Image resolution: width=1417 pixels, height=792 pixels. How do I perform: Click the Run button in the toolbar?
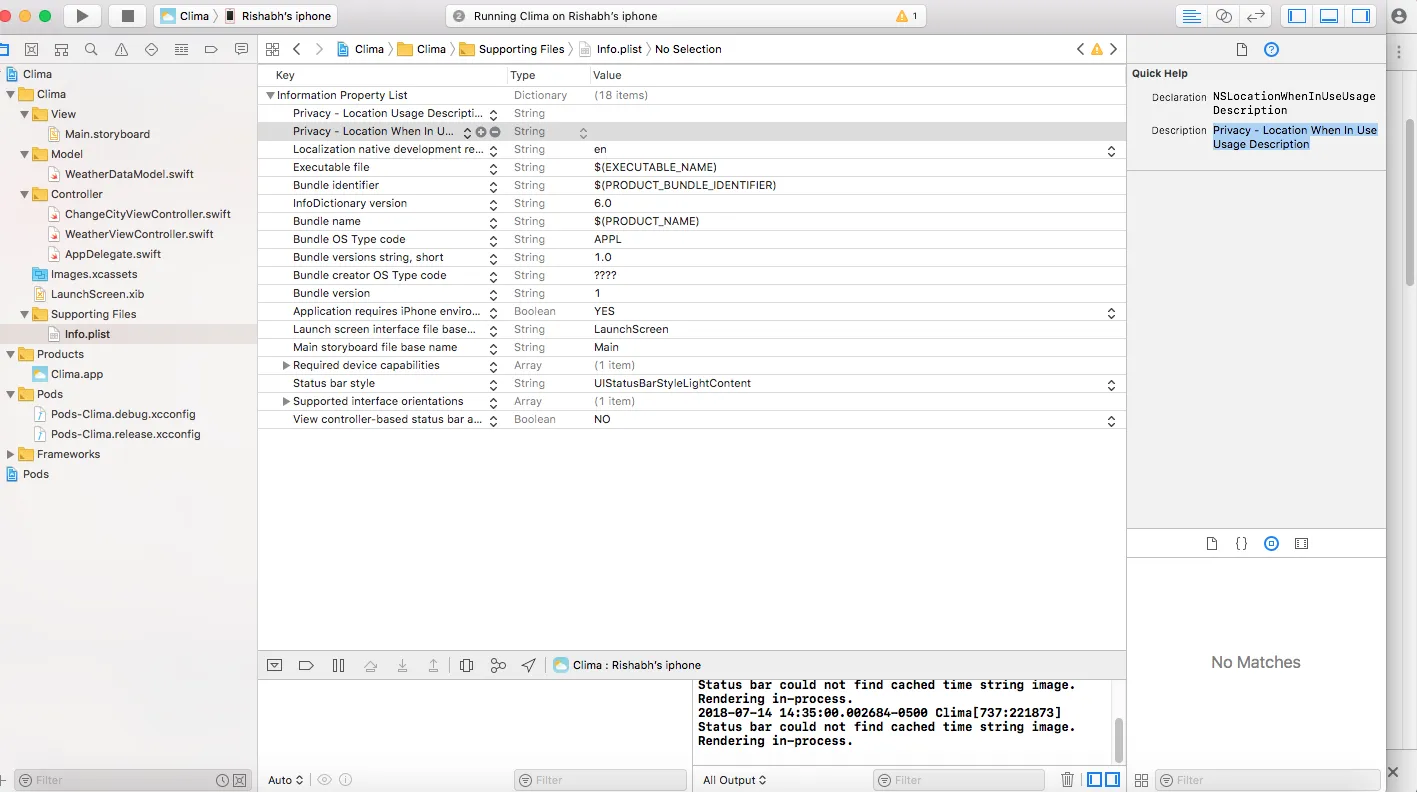[x=83, y=16]
